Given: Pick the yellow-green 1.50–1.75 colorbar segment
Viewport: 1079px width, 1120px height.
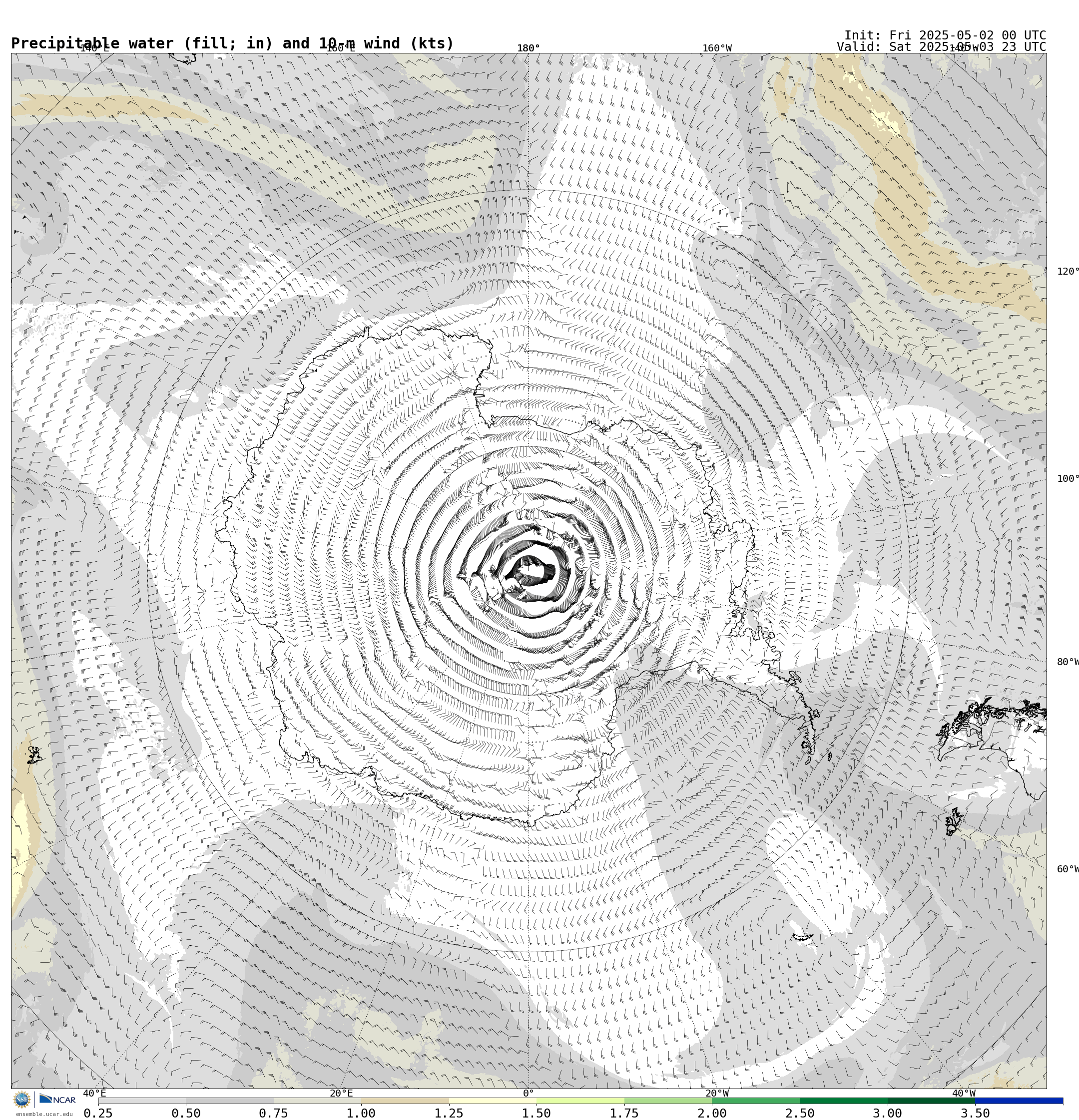Looking at the screenshot, I should click(x=580, y=1101).
